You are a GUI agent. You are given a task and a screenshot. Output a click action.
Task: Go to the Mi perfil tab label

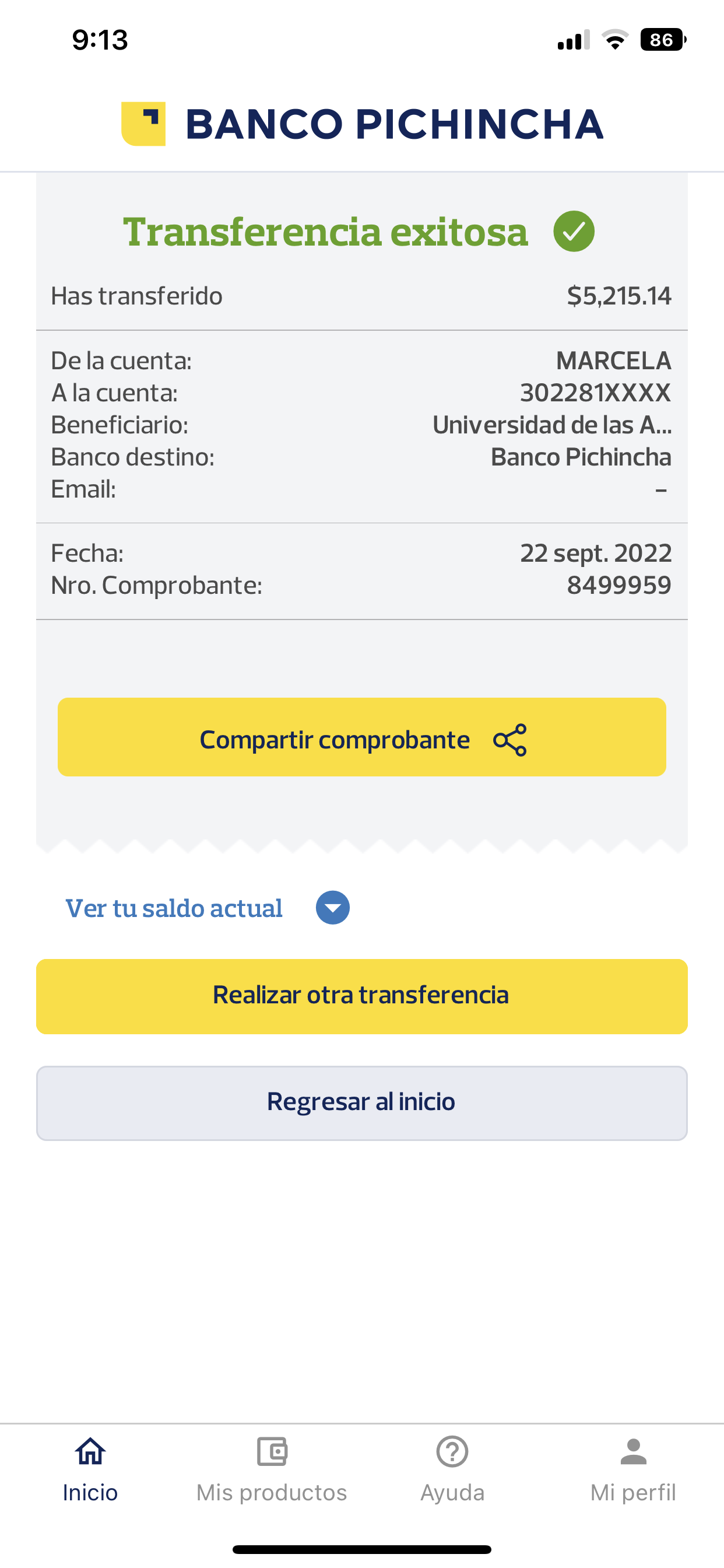pos(633,1493)
